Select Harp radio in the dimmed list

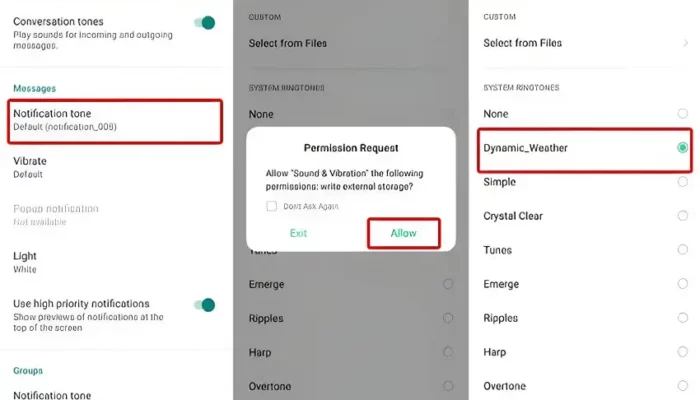(x=447, y=352)
